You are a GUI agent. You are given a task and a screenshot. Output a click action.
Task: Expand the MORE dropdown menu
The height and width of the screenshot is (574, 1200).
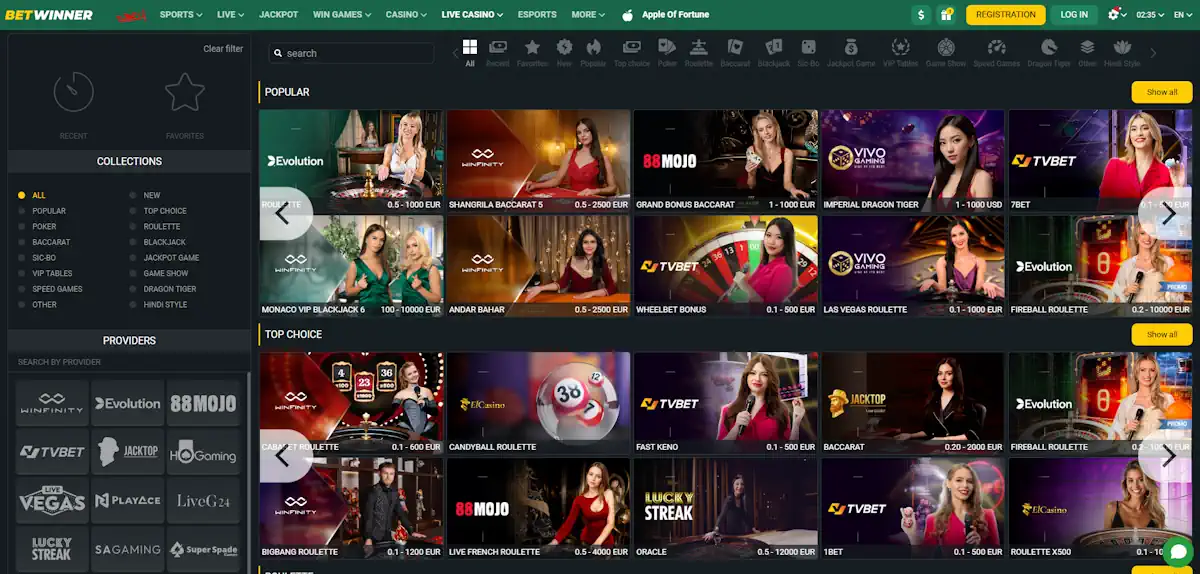click(x=588, y=15)
